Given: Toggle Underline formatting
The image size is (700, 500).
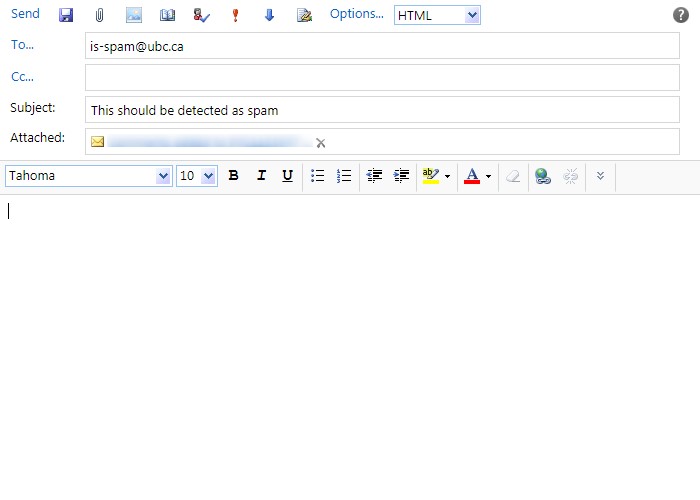Looking at the screenshot, I should tap(287, 176).
